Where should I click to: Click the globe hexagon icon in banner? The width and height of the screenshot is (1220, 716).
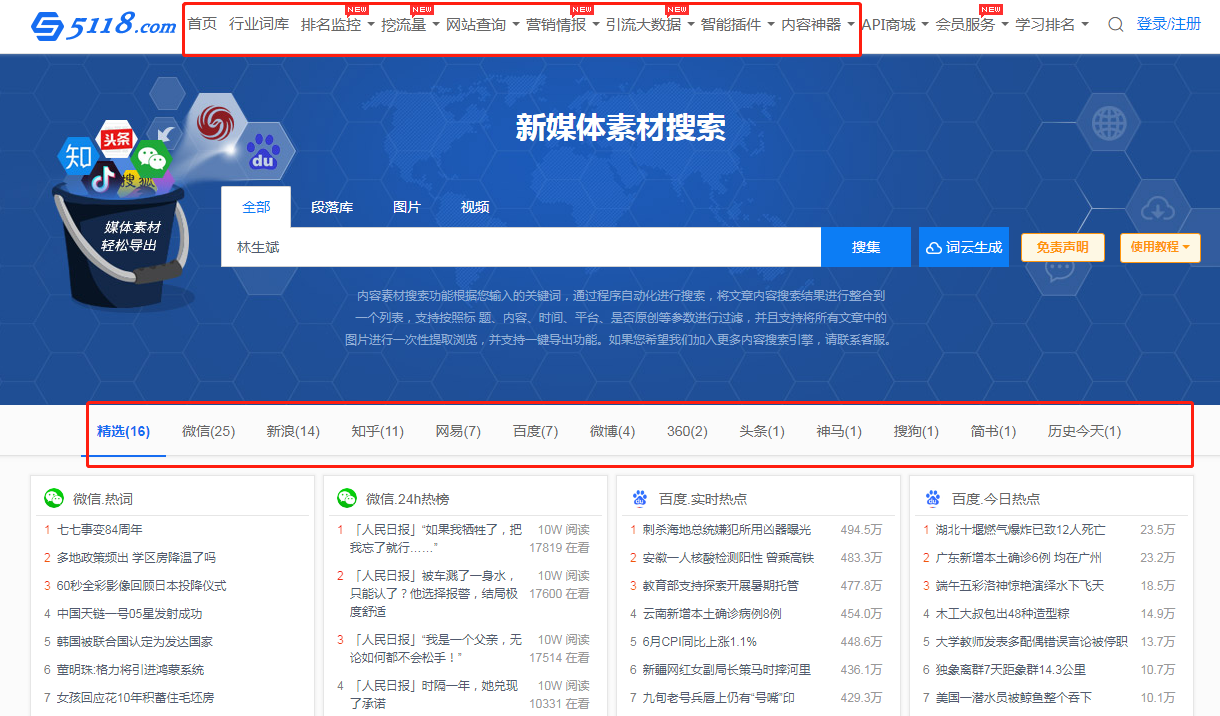(x=1110, y=124)
